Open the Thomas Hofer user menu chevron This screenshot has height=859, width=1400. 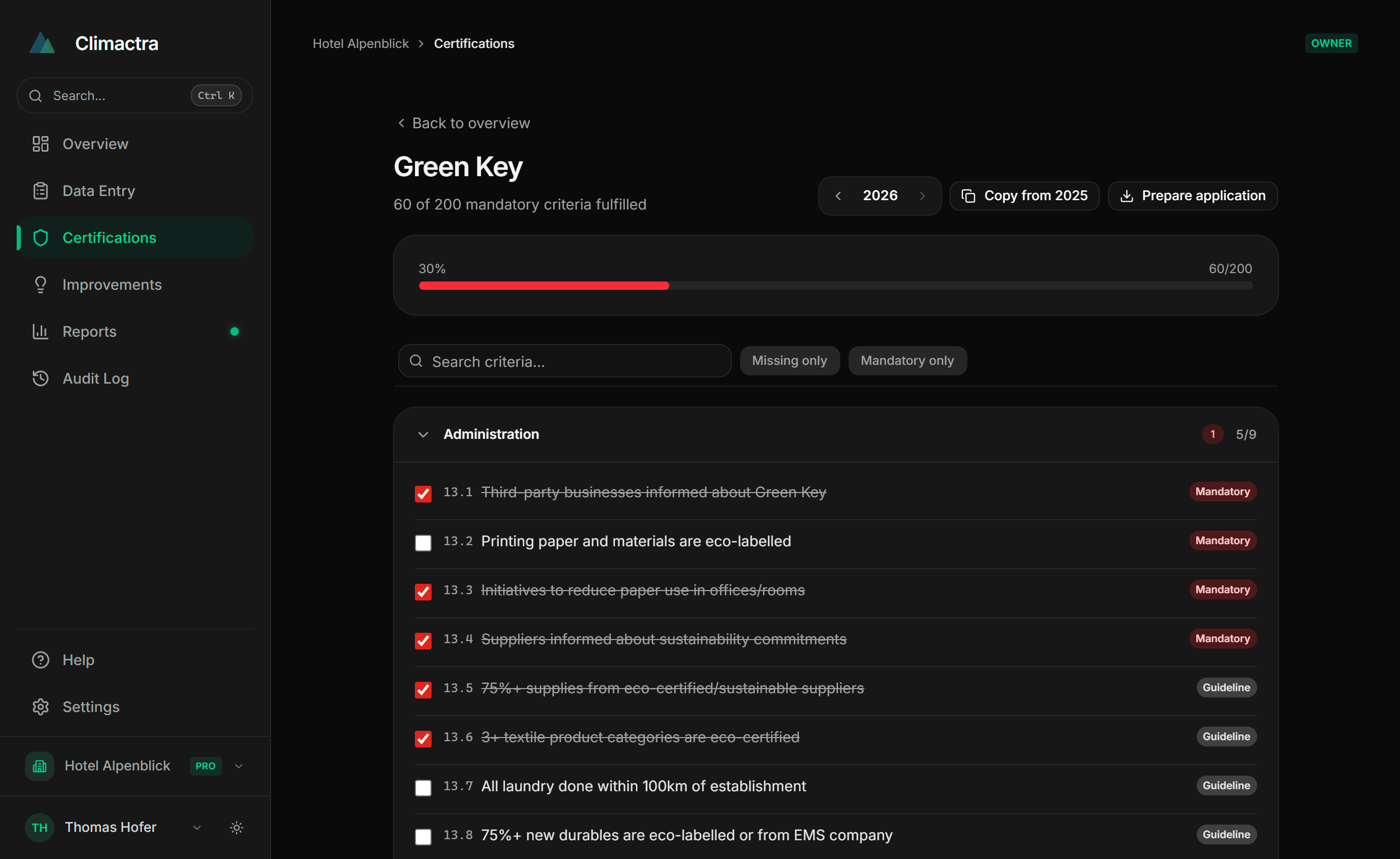(197, 827)
